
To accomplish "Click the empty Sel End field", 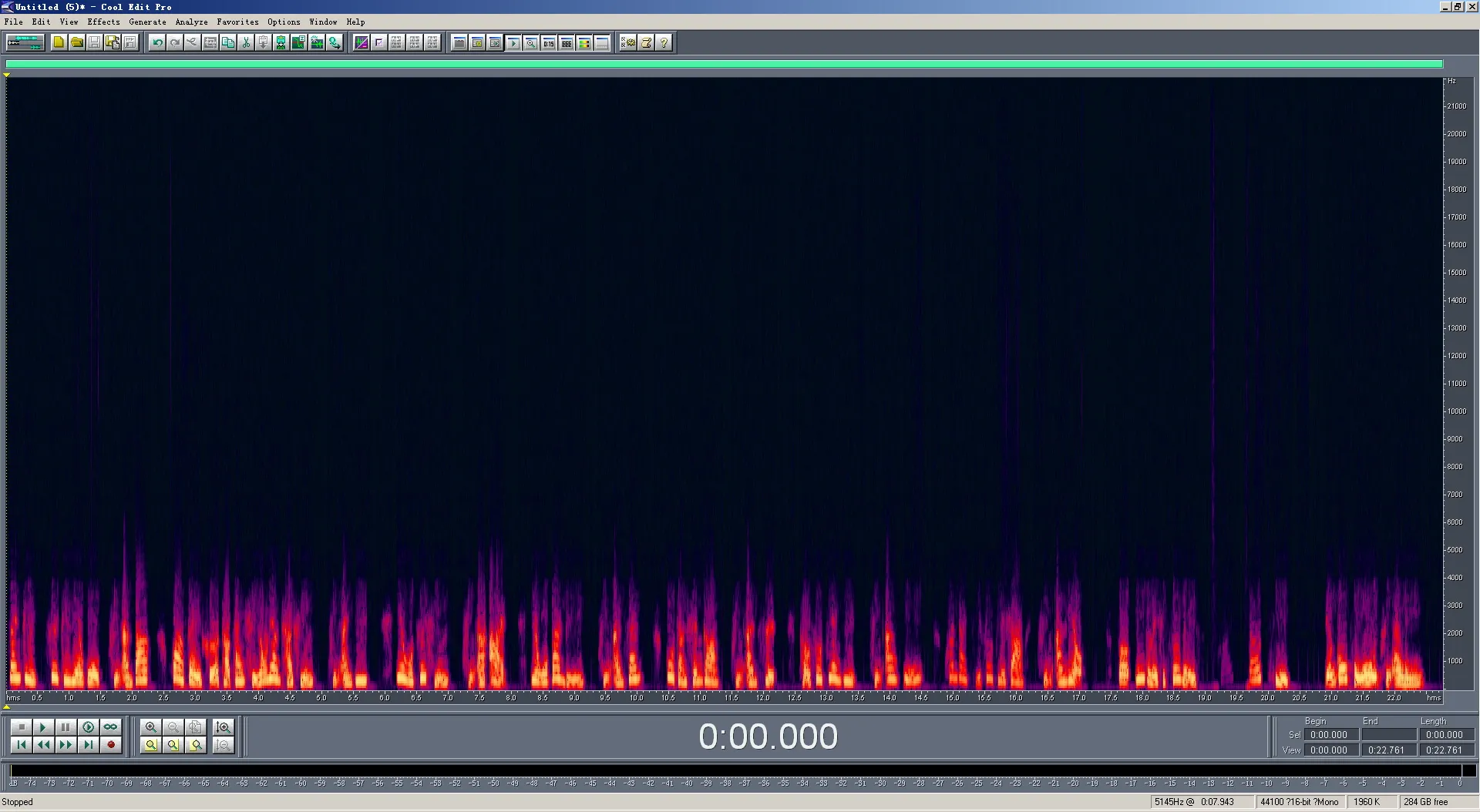I will point(1388,735).
